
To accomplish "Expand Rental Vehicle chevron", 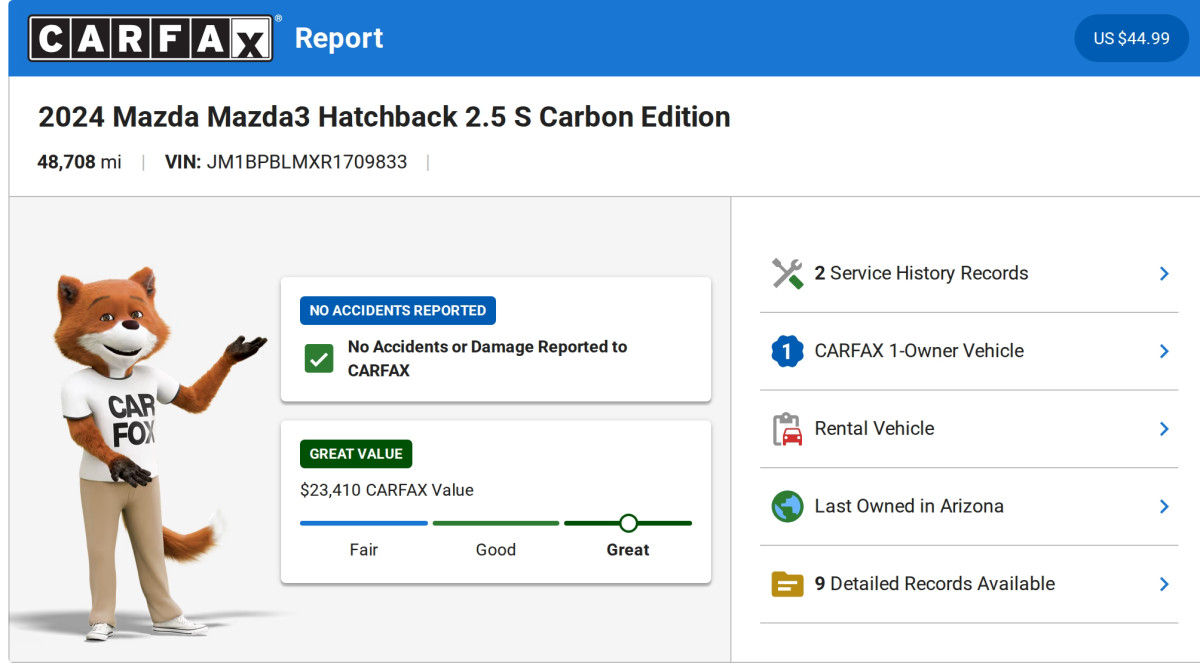I will (1164, 428).
